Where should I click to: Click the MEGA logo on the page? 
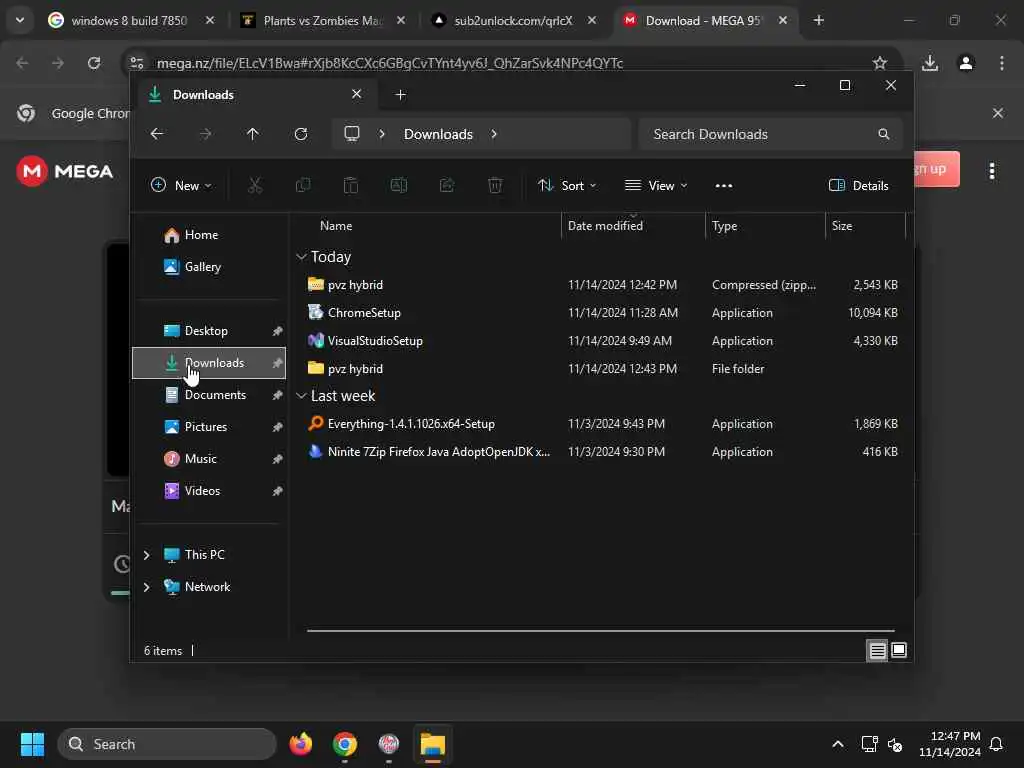[x=65, y=171]
